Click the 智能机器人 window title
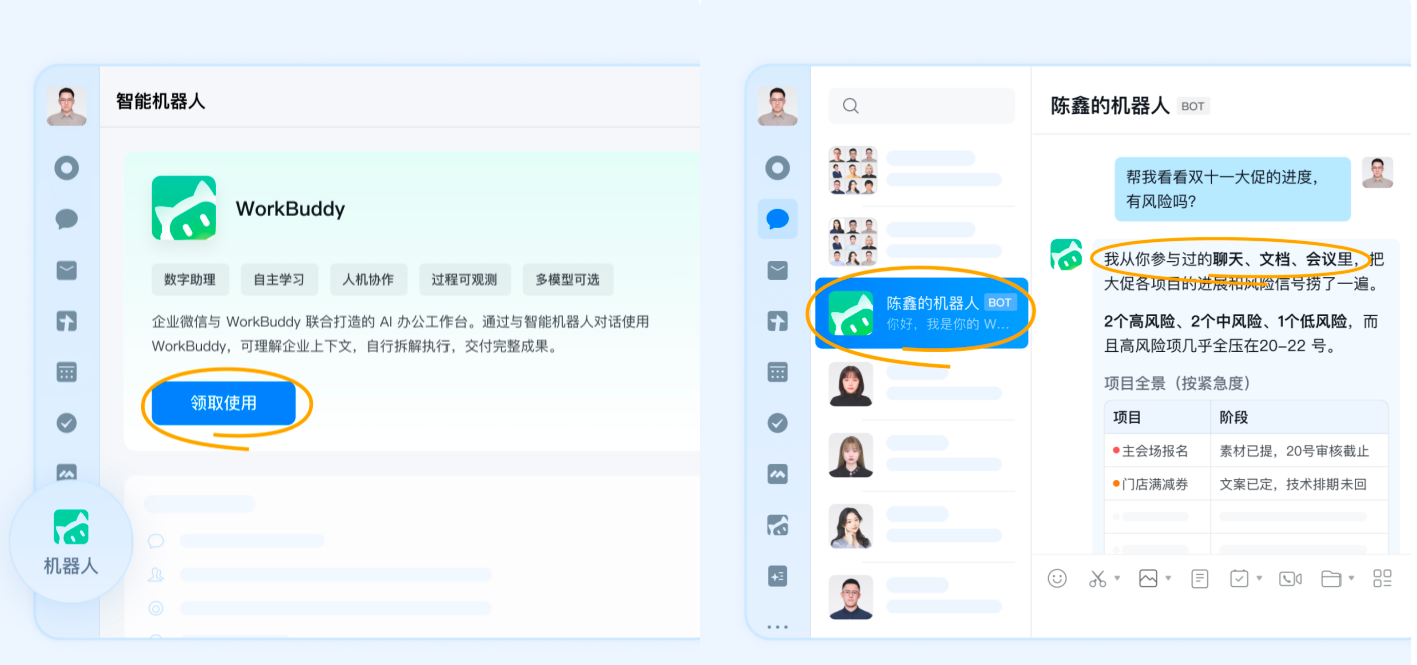 161,101
